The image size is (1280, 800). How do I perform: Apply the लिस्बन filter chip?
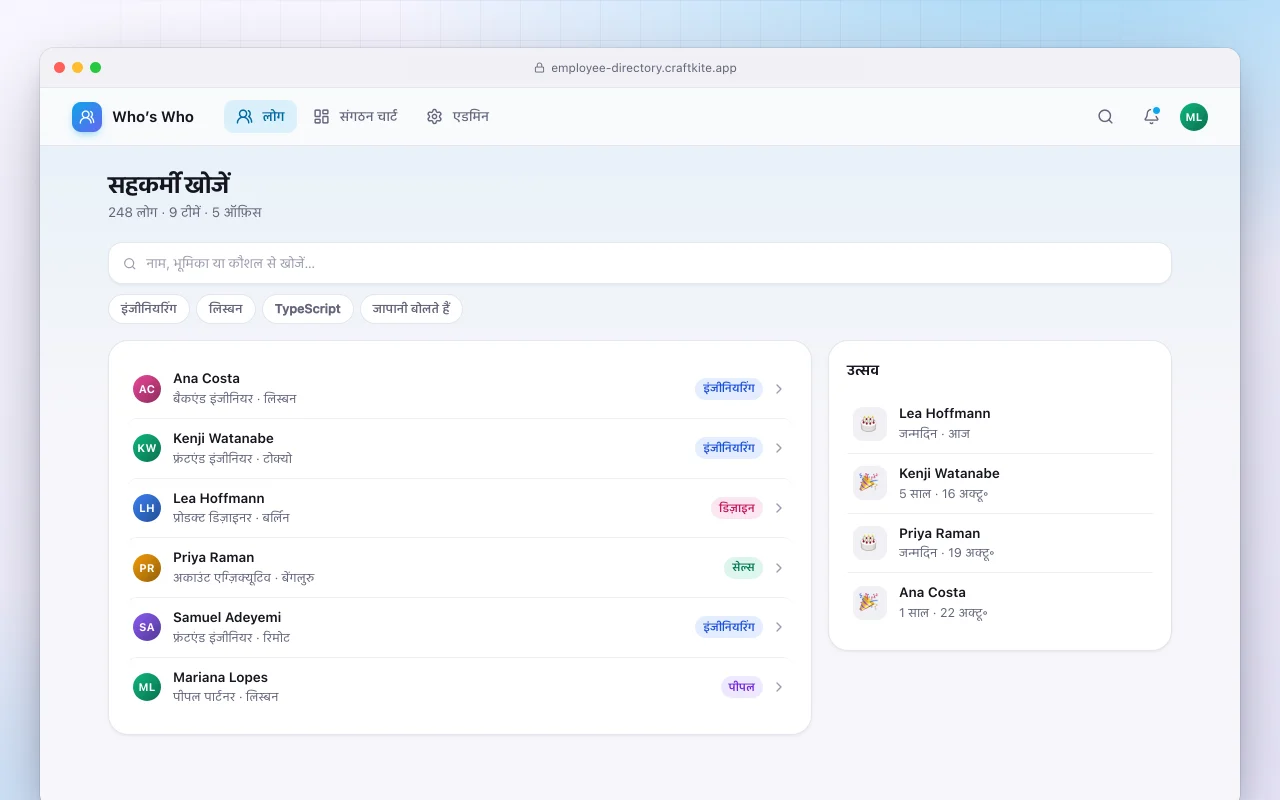[226, 309]
